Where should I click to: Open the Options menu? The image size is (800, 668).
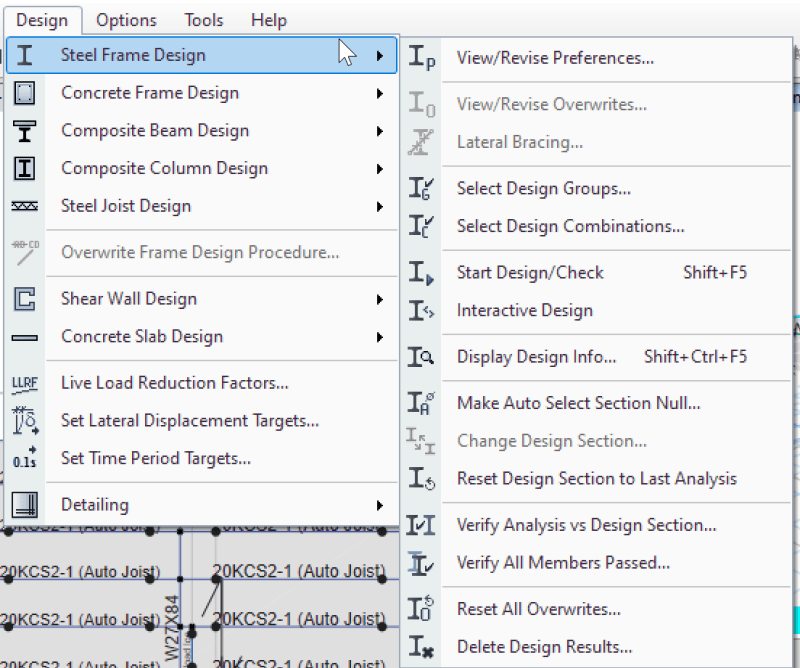pyautogui.click(x=126, y=20)
